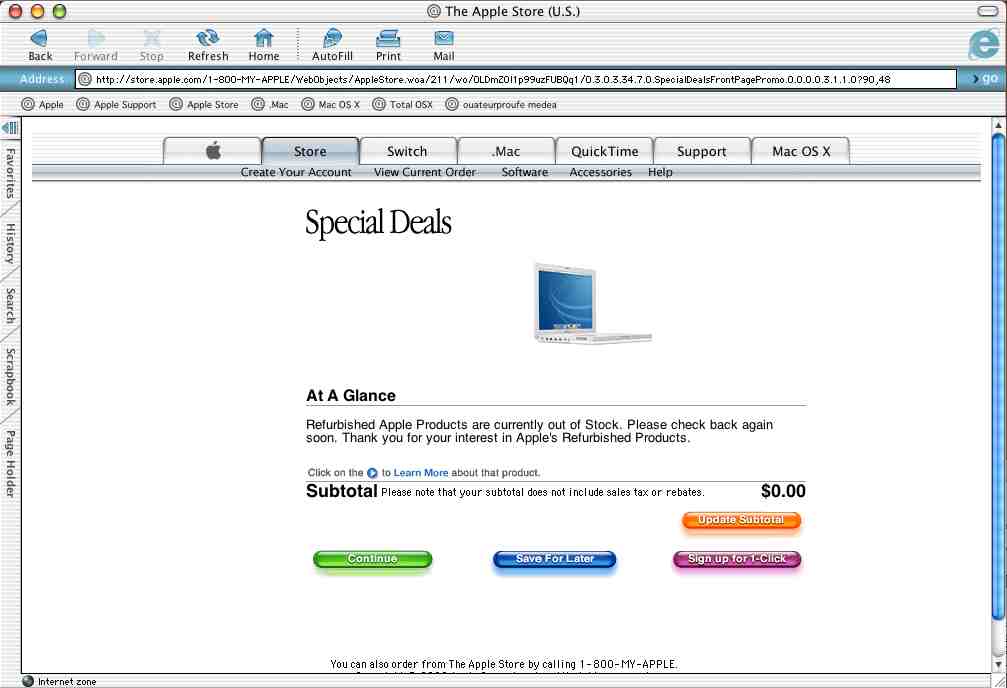The image size is (1007, 688).
Task: Click the Create Your Account link
Action: (296, 172)
